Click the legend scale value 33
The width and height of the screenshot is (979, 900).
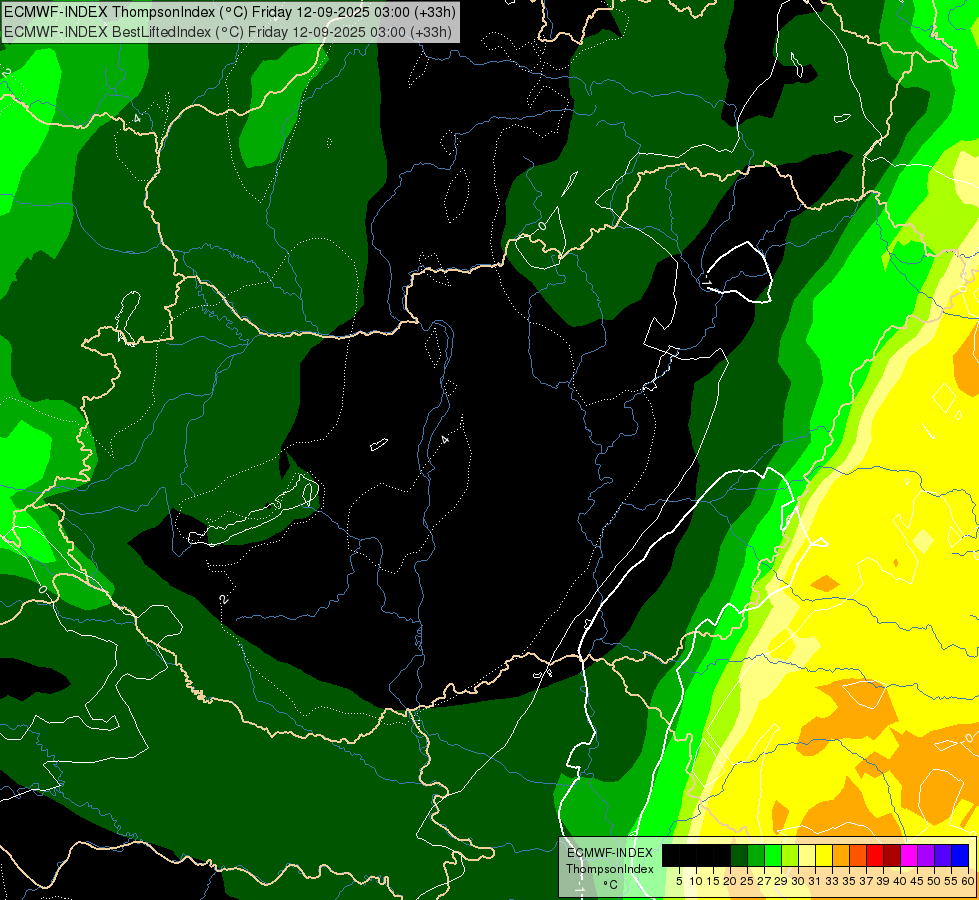832,881
